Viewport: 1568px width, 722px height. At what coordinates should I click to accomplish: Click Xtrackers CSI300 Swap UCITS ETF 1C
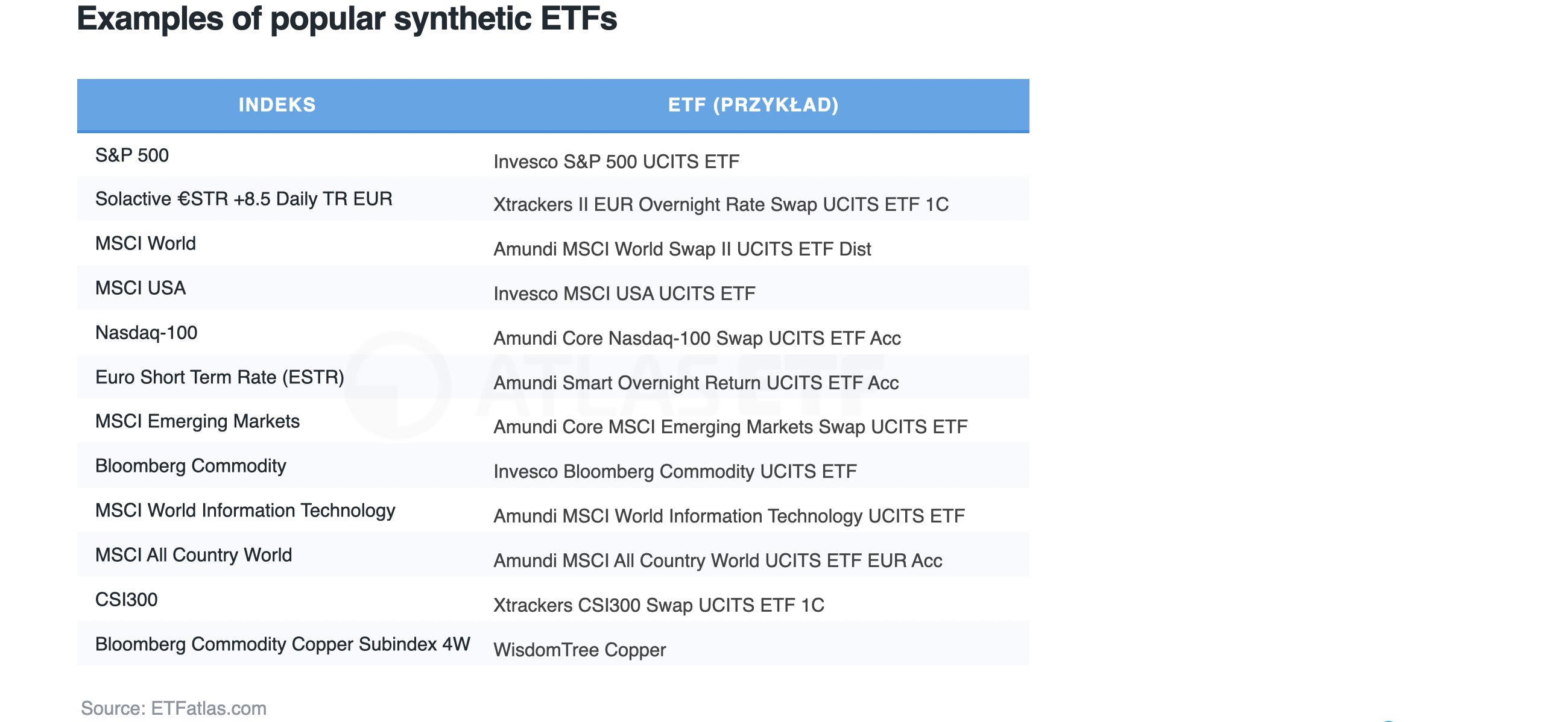659,605
